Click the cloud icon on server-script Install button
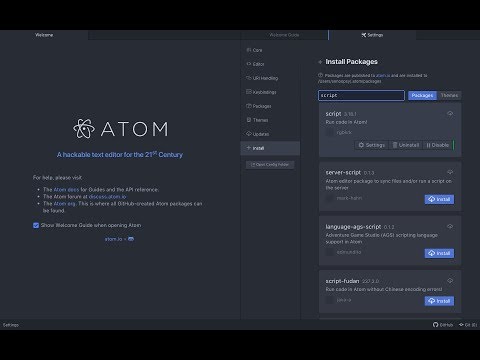The width and height of the screenshot is (480, 360). pyautogui.click(x=432, y=199)
